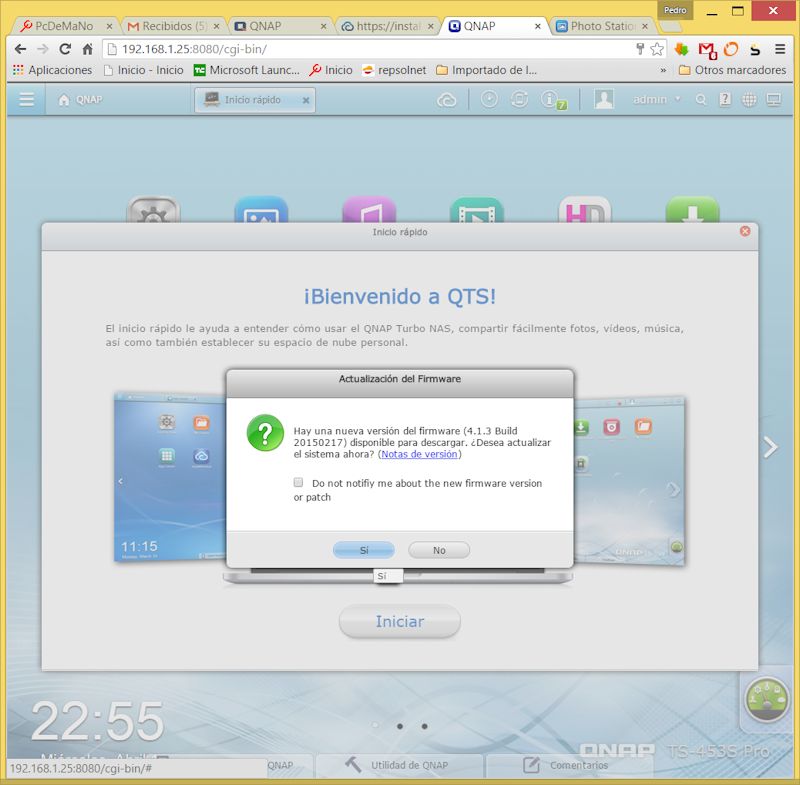
Task: Open the Aplicaciones bookmarks shortcut
Action: pos(52,70)
